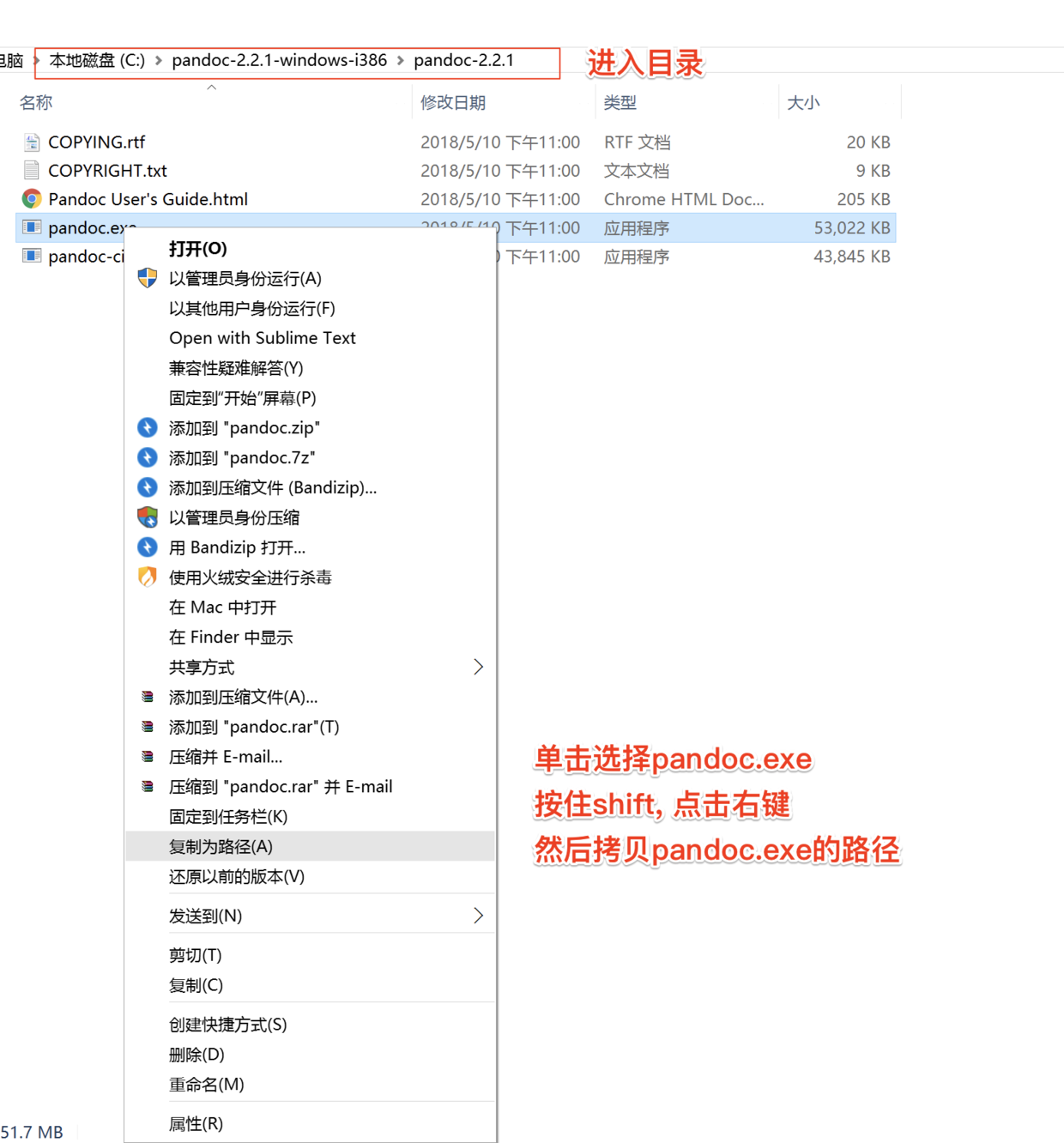This screenshot has width=1064, height=1143.
Task: Select the COPYRIGHT.txt file name
Action: point(107,170)
